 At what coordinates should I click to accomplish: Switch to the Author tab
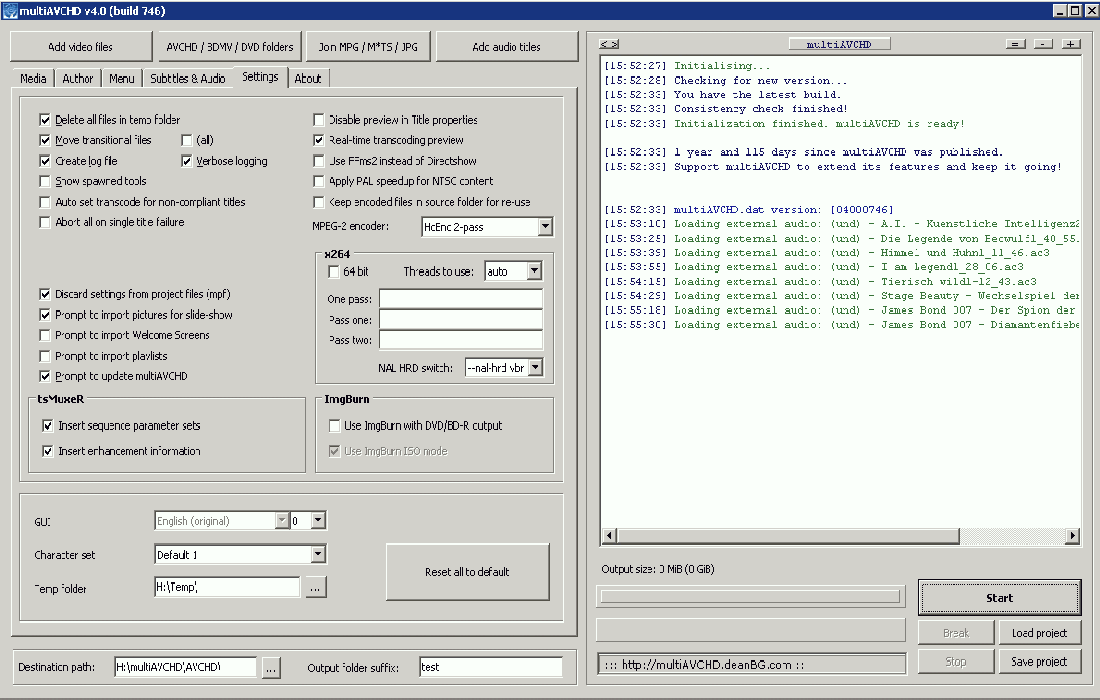tap(78, 78)
